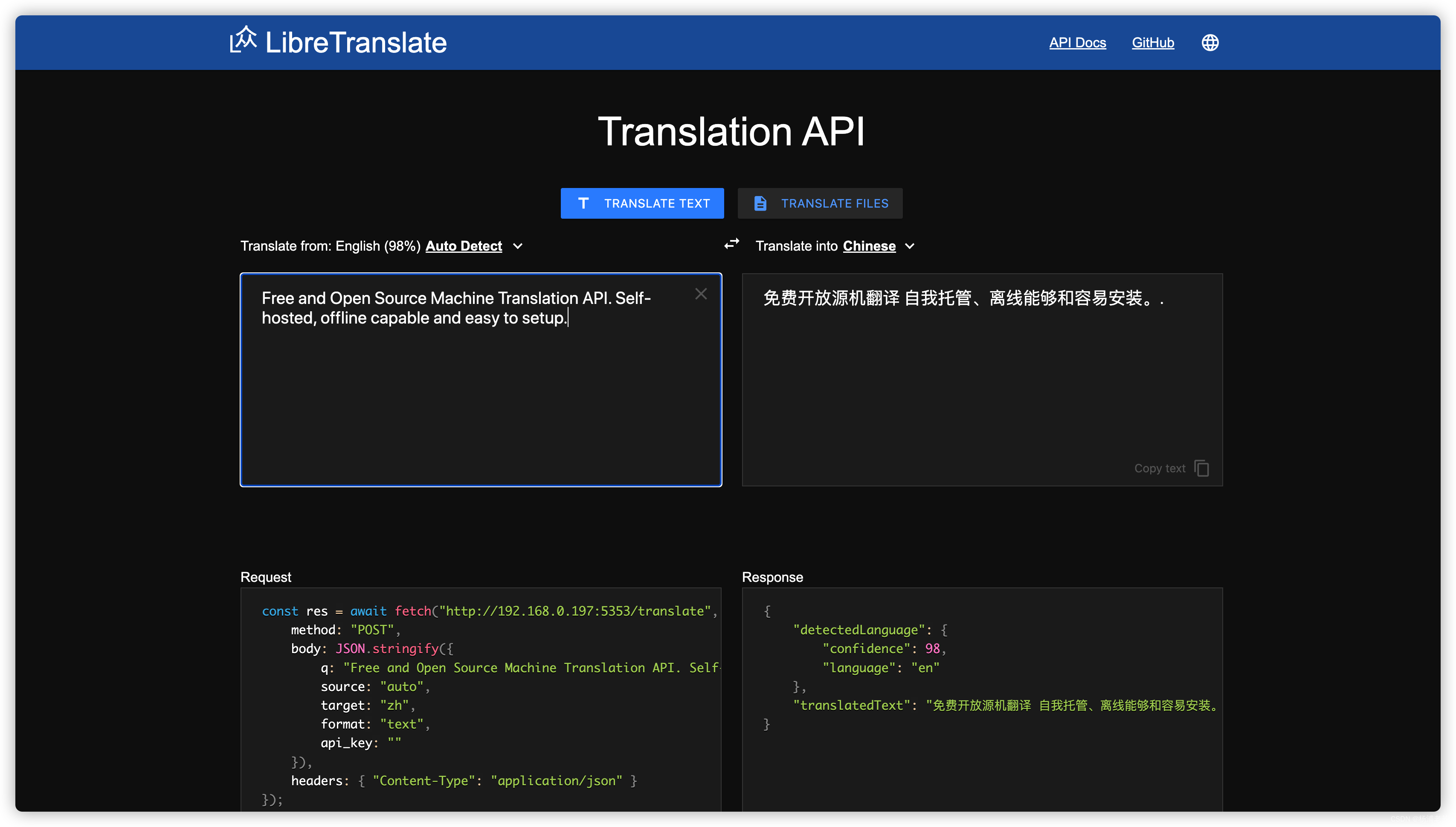1456x827 pixels.
Task: Expand the source language chevron arrow
Action: point(517,246)
